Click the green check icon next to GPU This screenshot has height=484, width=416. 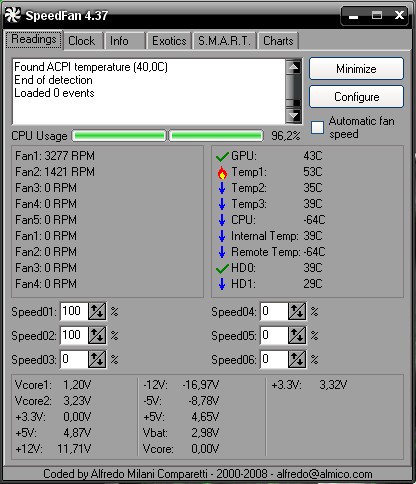222,156
